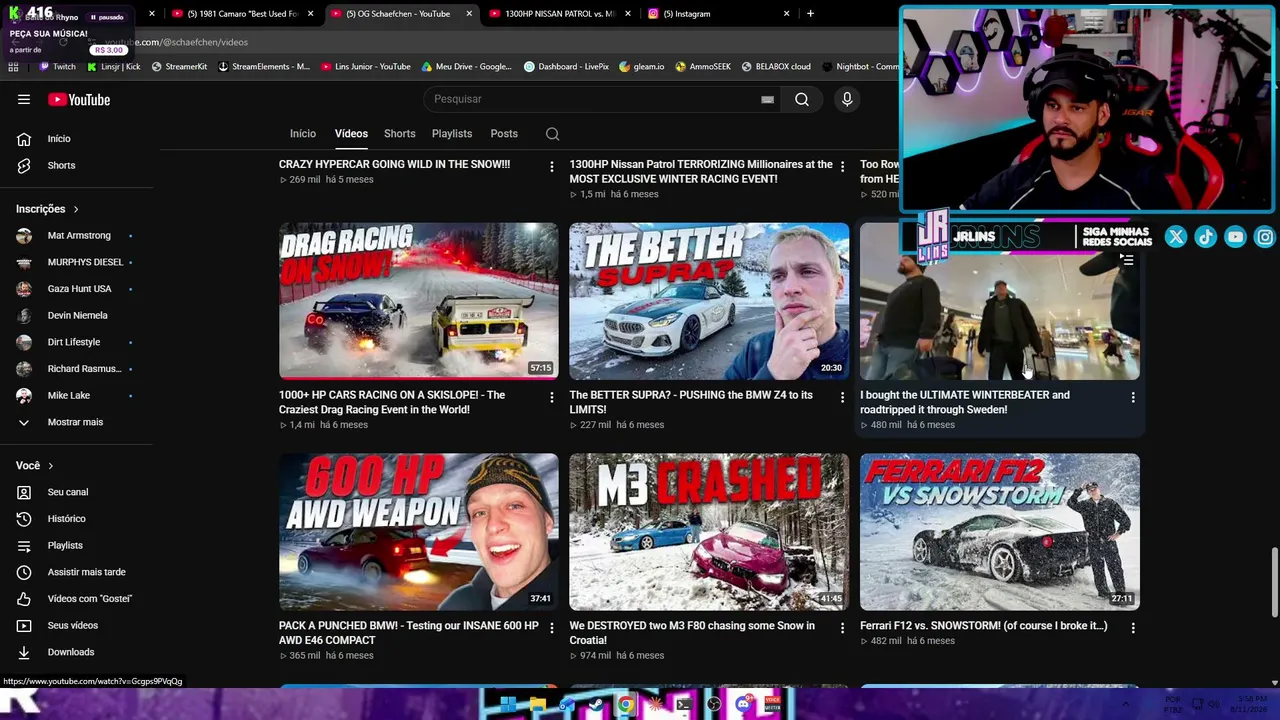The image size is (1280, 720).
Task: Switch to the 1981 Camaro browser tab
Action: [243, 14]
